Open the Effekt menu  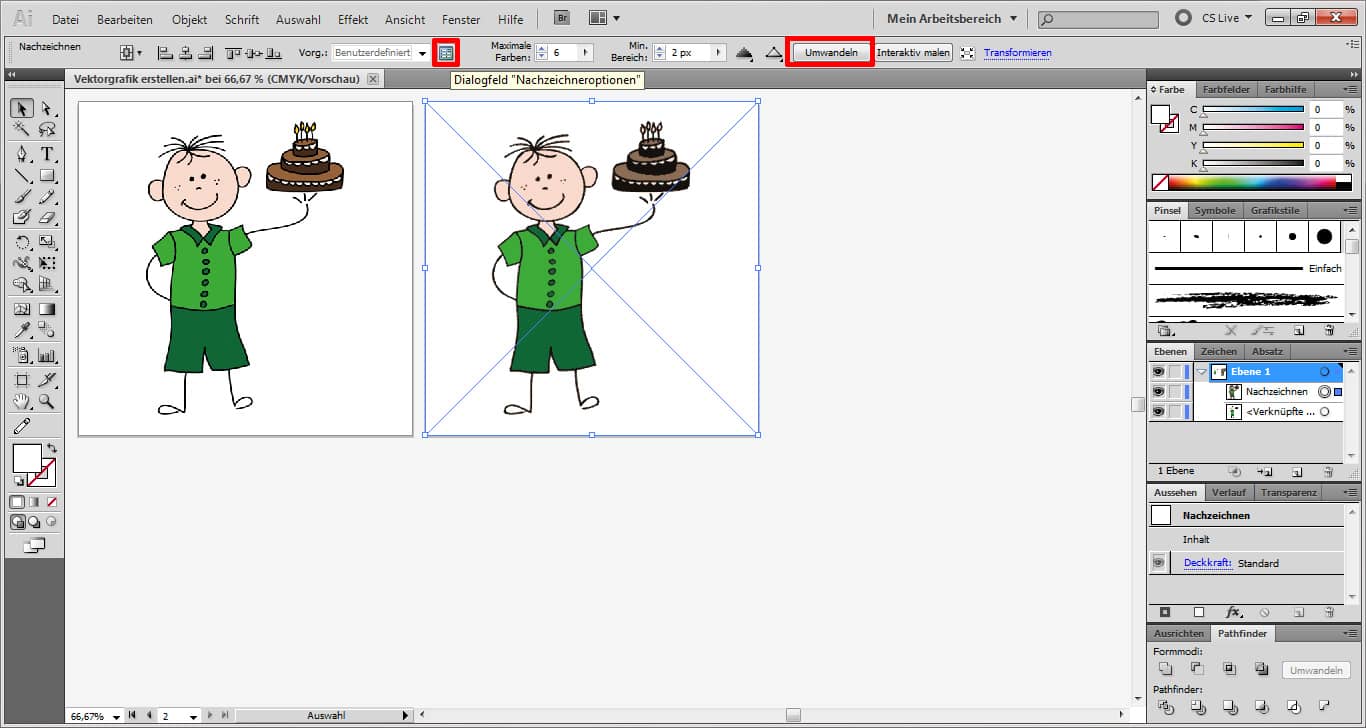coord(352,18)
